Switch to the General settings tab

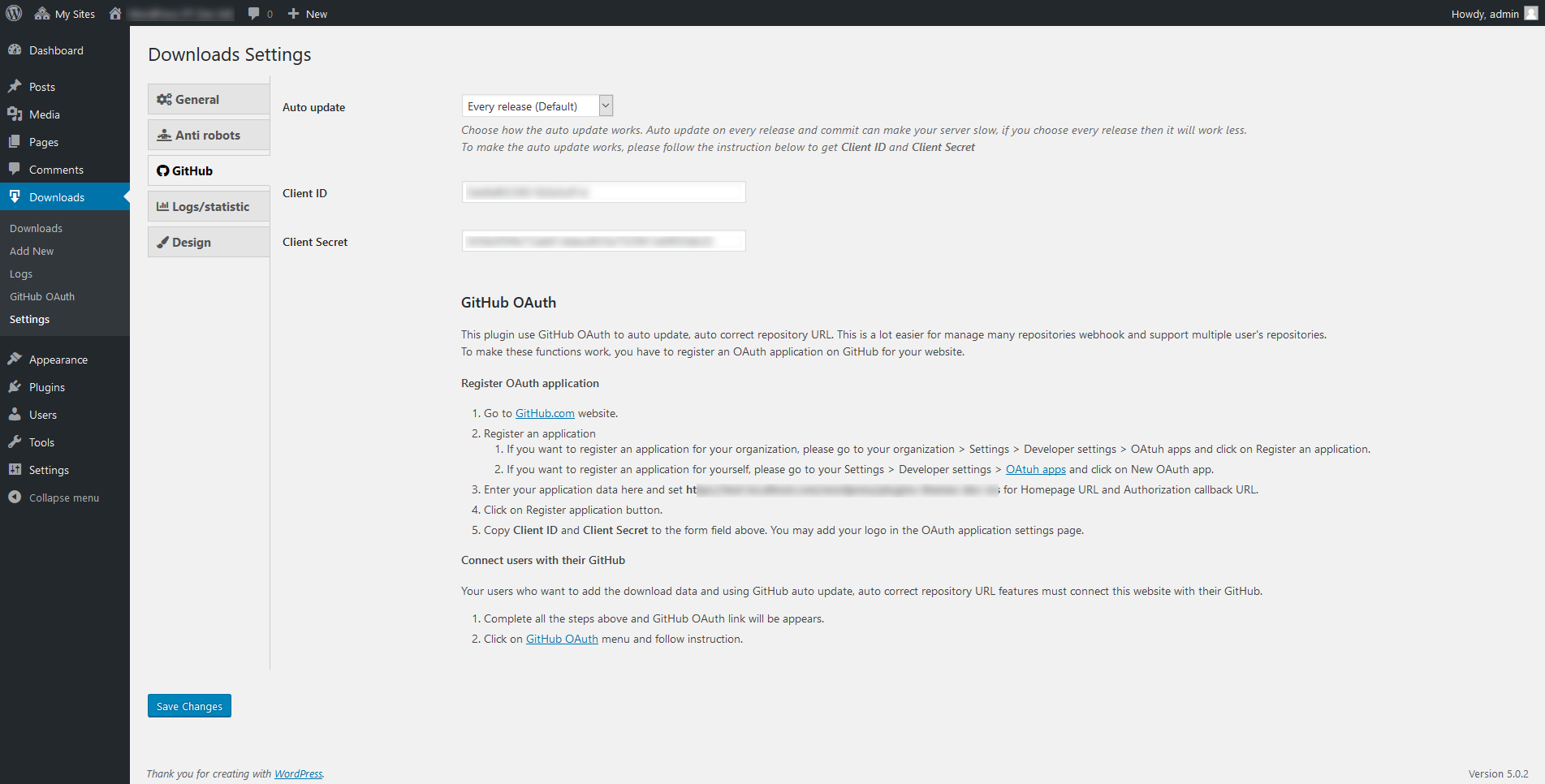coord(209,99)
